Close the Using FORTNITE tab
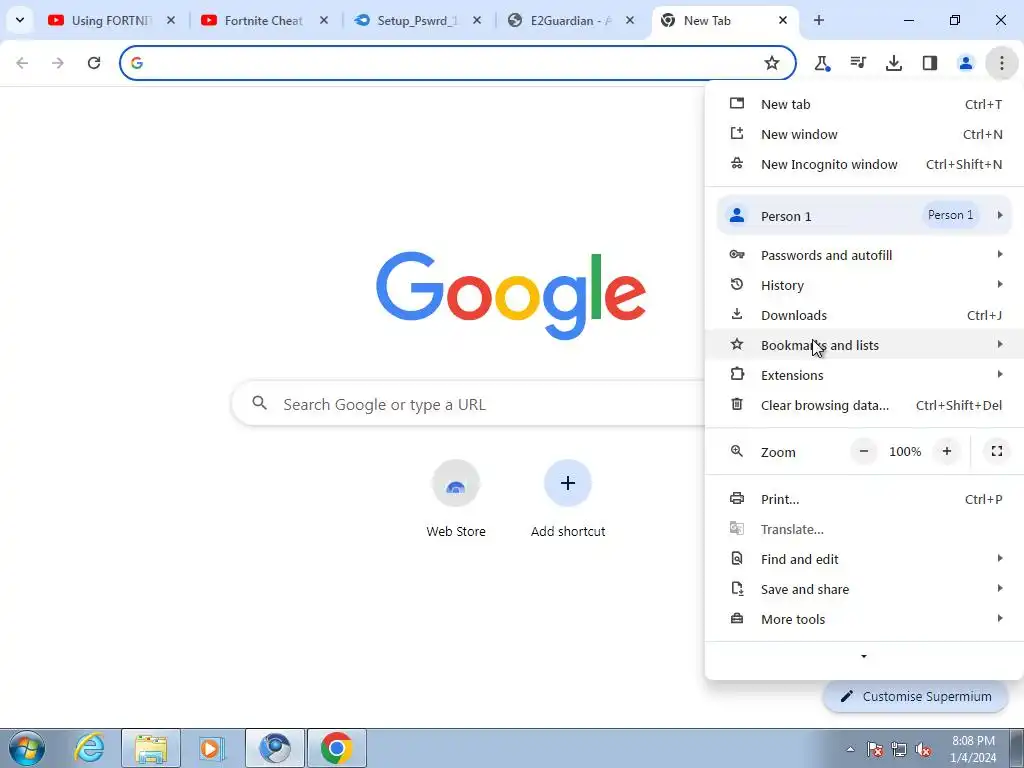This screenshot has width=1024, height=768. pyautogui.click(x=171, y=20)
